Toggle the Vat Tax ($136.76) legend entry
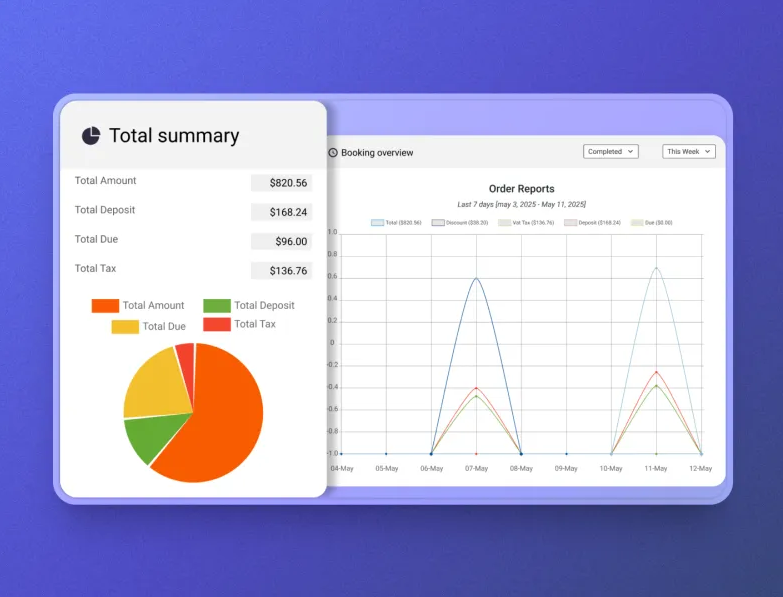 (526, 222)
